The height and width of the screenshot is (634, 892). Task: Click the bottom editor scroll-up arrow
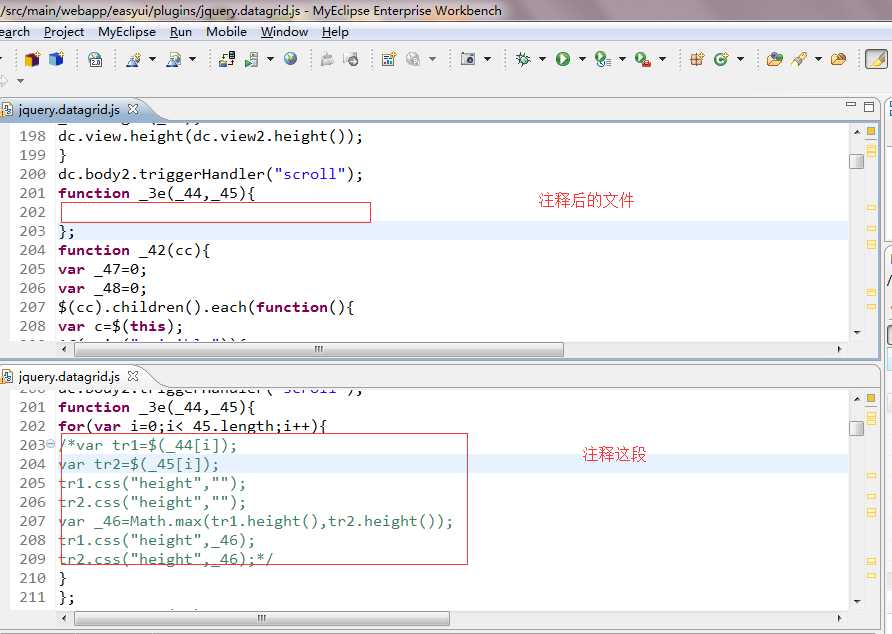857,399
